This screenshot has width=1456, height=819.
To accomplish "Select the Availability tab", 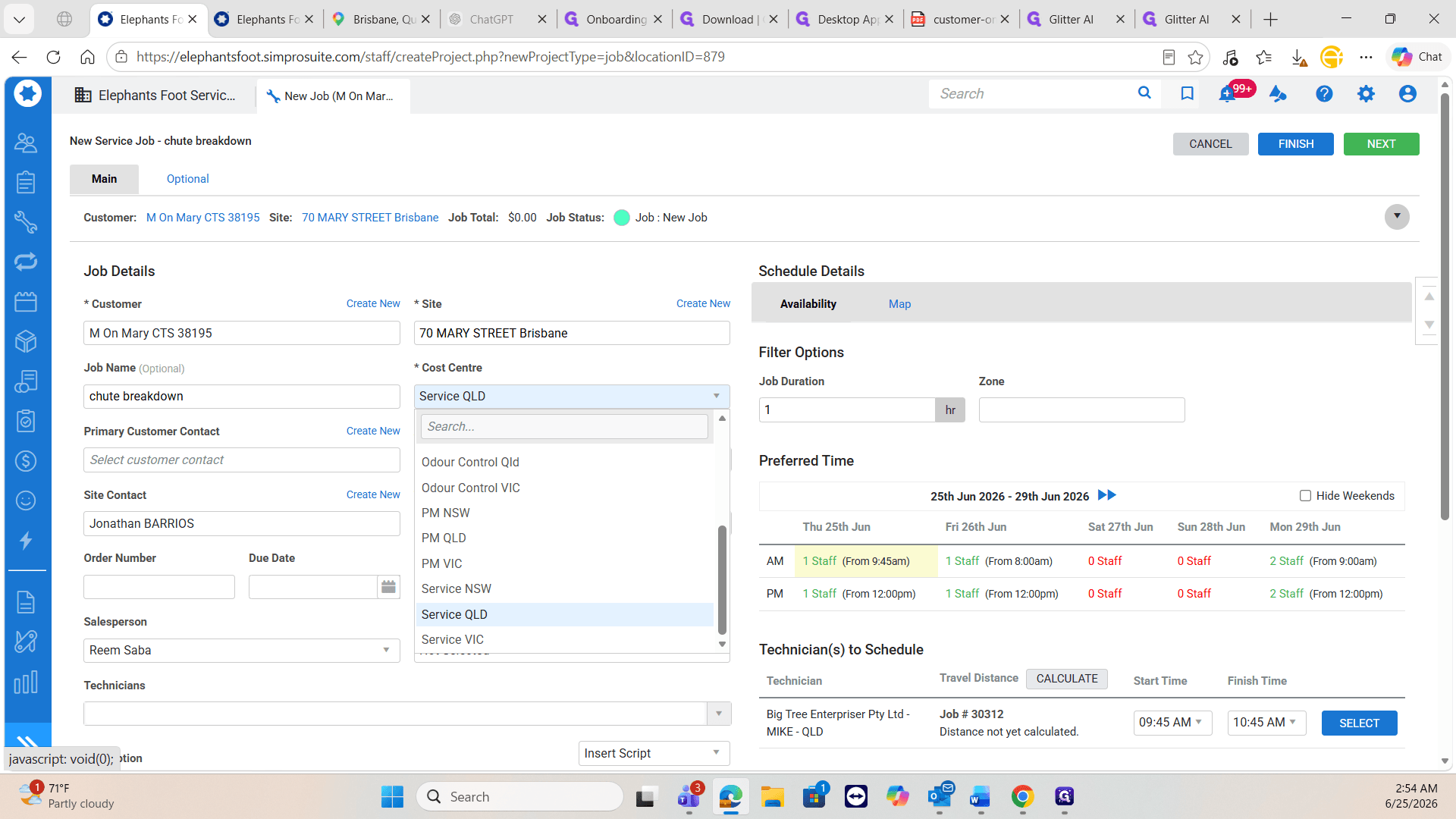I will [808, 304].
